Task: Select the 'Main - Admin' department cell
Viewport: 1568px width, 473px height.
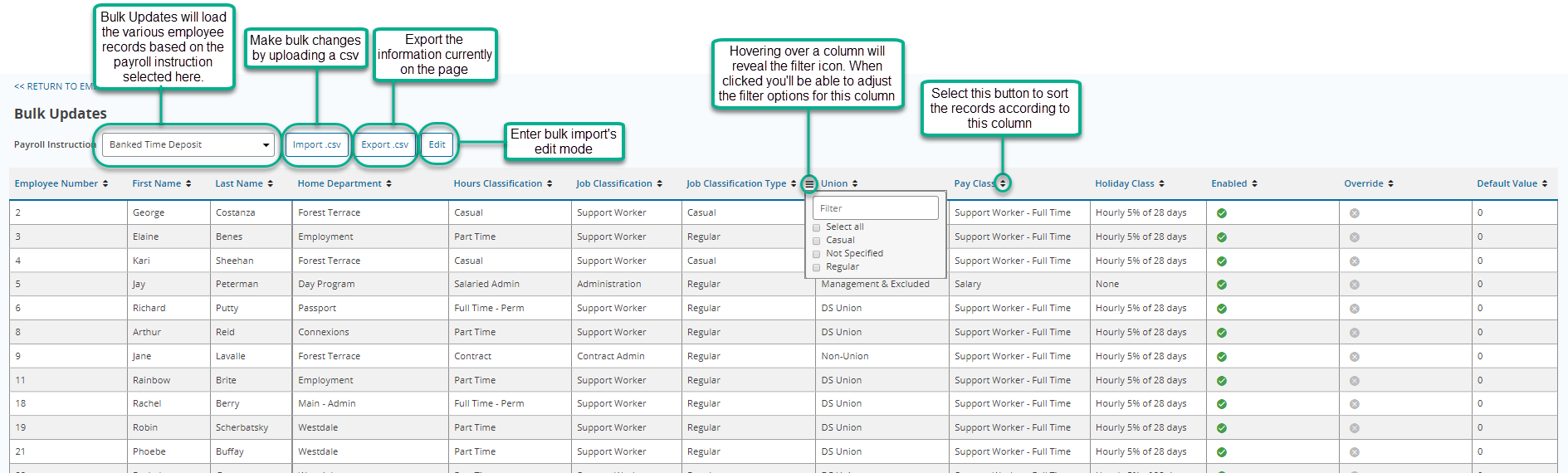Action: pyautogui.click(x=370, y=404)
